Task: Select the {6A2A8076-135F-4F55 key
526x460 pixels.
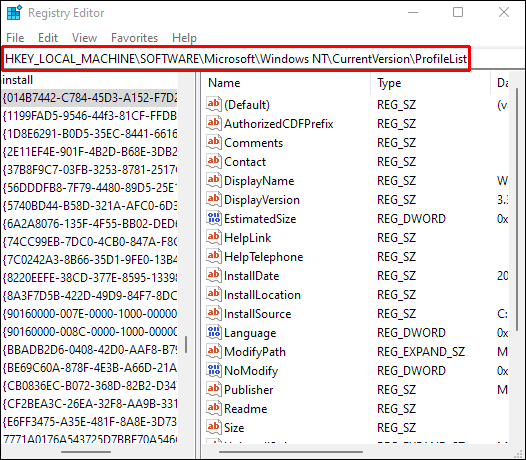Action: tap(89, 224)
